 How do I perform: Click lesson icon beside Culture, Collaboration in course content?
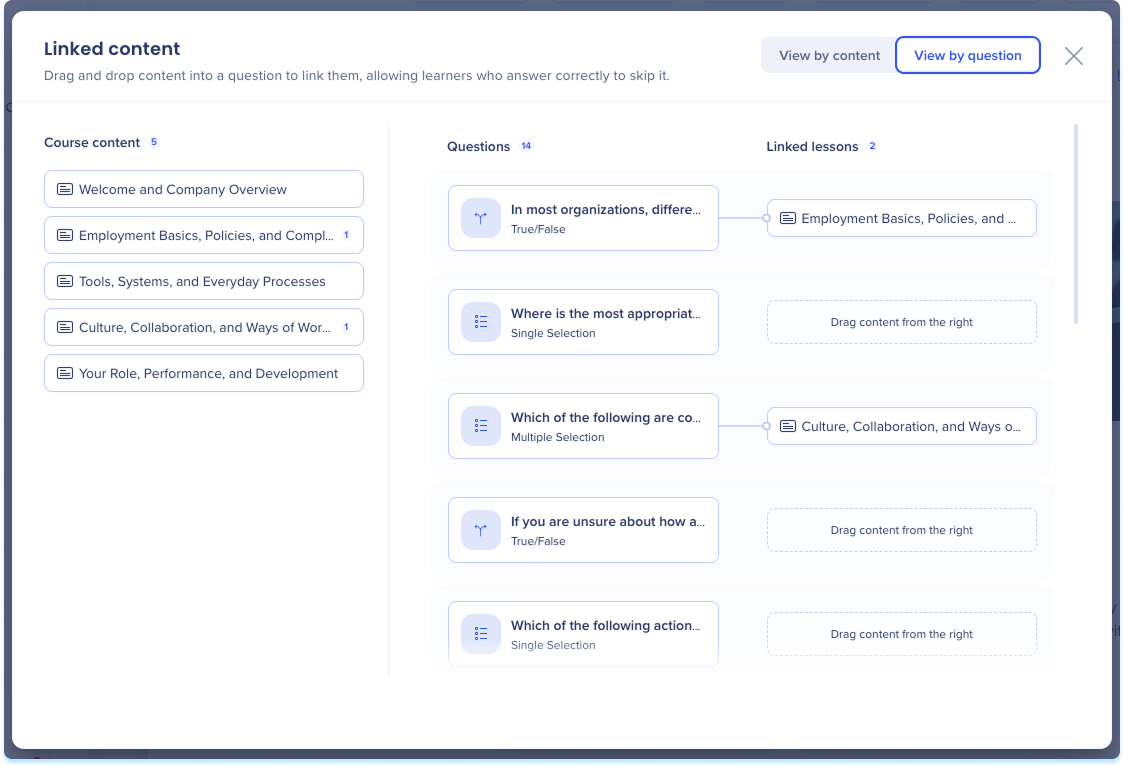(x=65, y=327)
